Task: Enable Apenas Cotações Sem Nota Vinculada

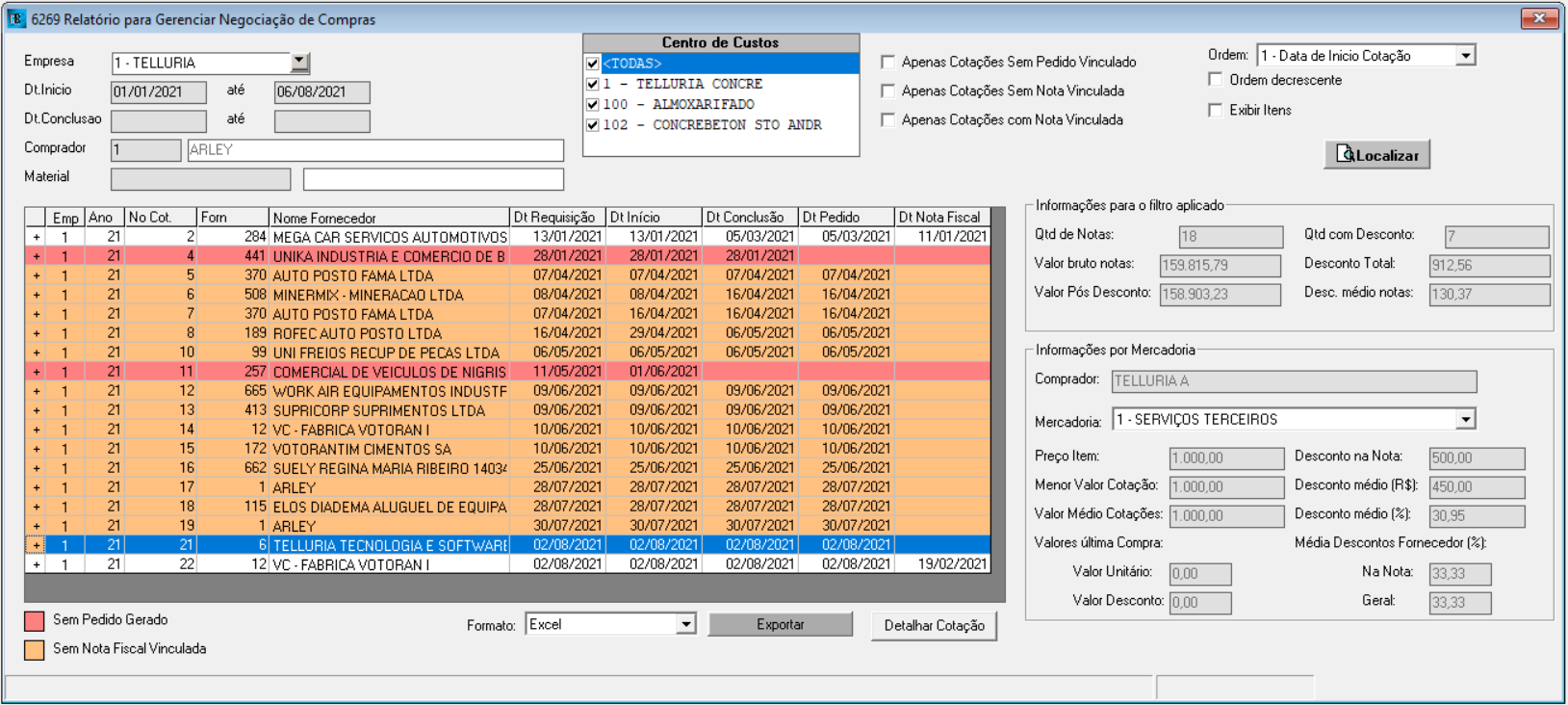Action: coord(887,91)
